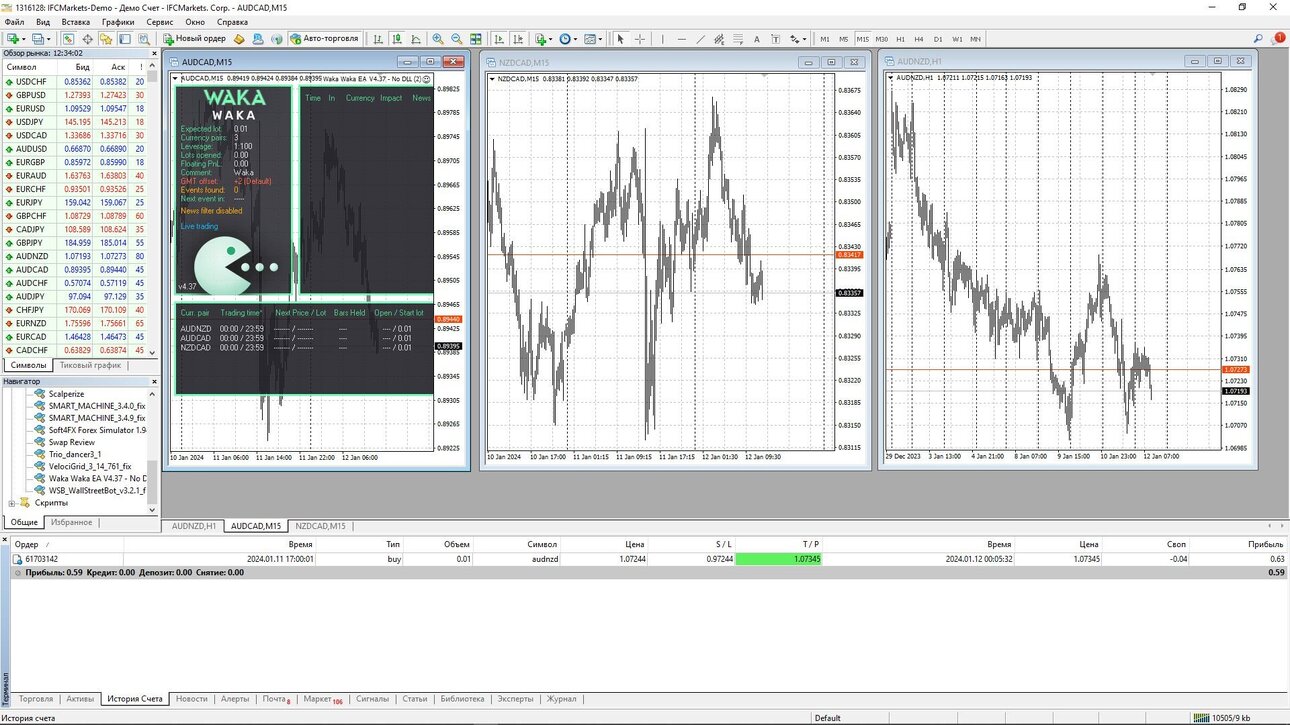Open the Strategy Tester magnifier icon
The width and height of the screenshot is (1290, 725).
click(145, 39)
